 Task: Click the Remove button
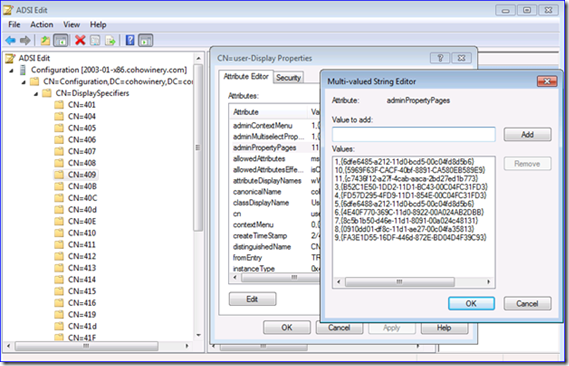pyautogui.click(x=527, y=164)
